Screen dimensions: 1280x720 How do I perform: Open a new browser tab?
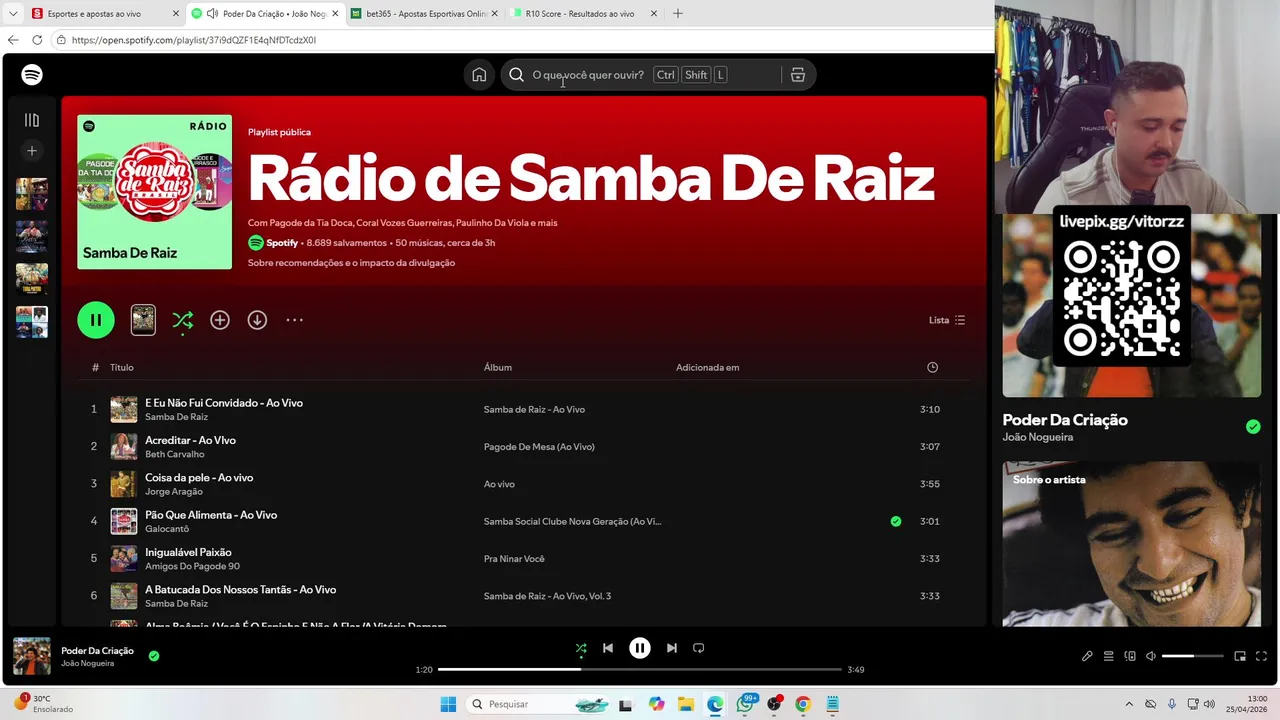pos(678,14)
